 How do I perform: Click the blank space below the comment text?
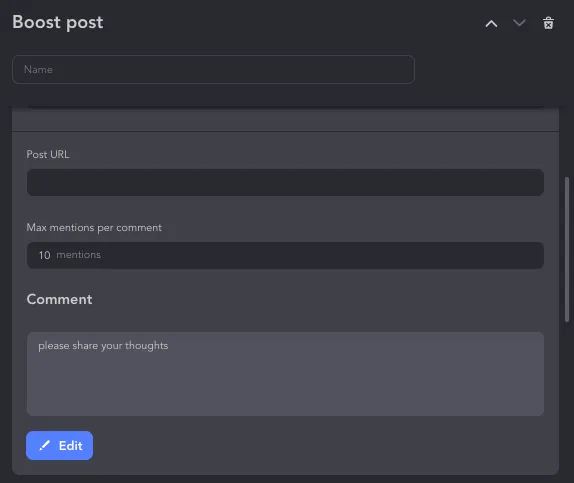tap(285, 384)
